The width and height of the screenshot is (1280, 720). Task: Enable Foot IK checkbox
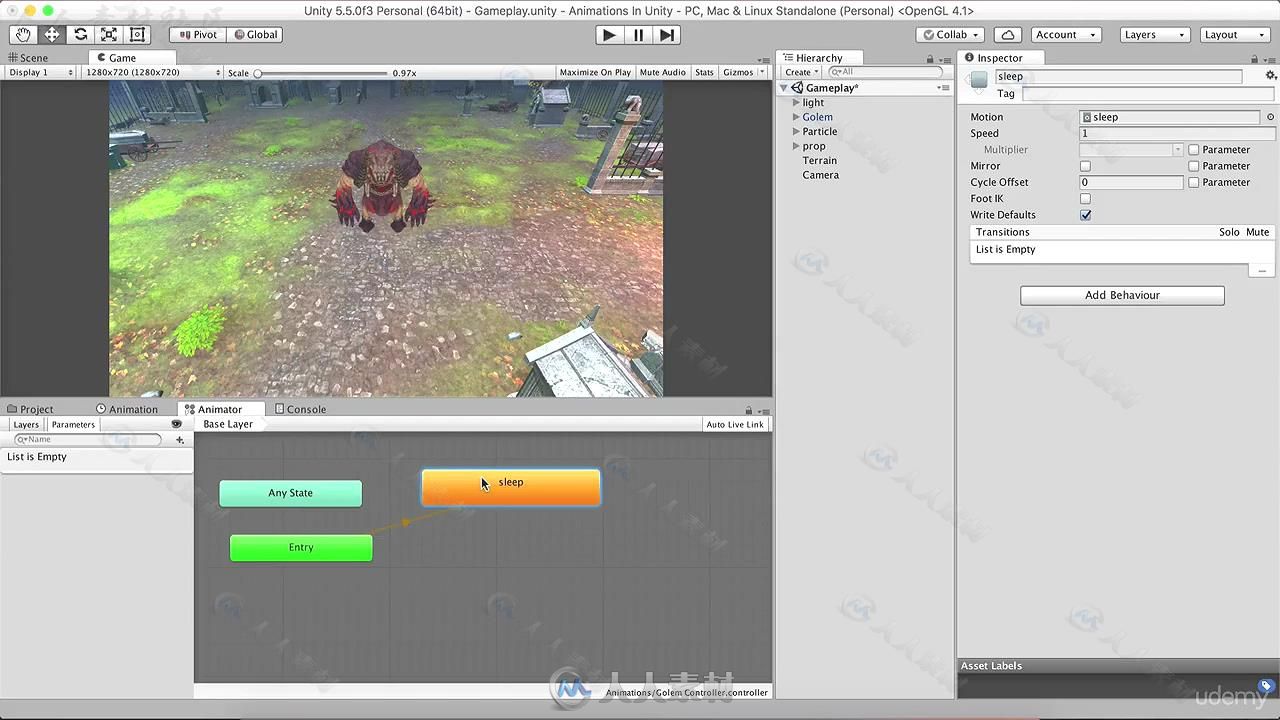point(1085,199)
